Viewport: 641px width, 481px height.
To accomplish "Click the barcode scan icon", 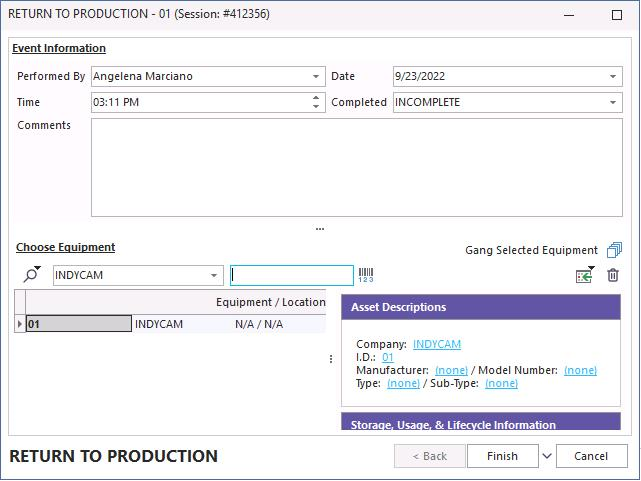I will coord(366,275).
